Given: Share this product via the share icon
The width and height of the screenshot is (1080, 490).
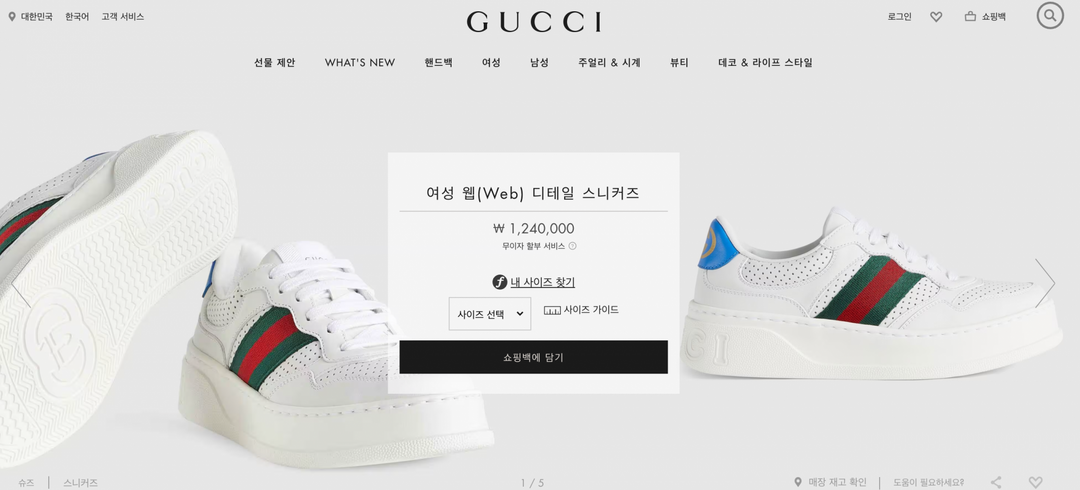Looking at the screenshot, I should (x=996, y=482).
